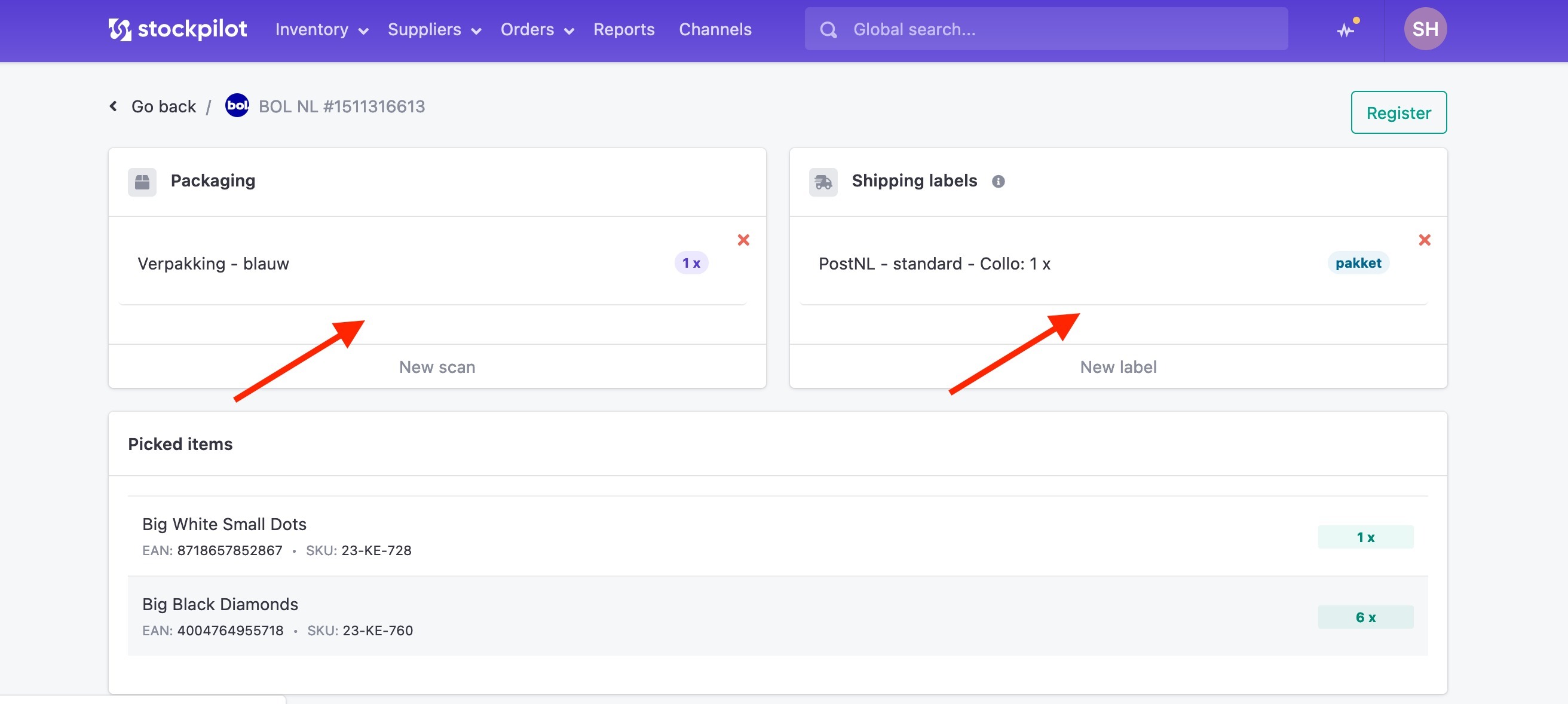The image size is (1568, 704).
Task: Click the 6 x quantity for Big Black Diamonds
Action: coord(1365,616)
